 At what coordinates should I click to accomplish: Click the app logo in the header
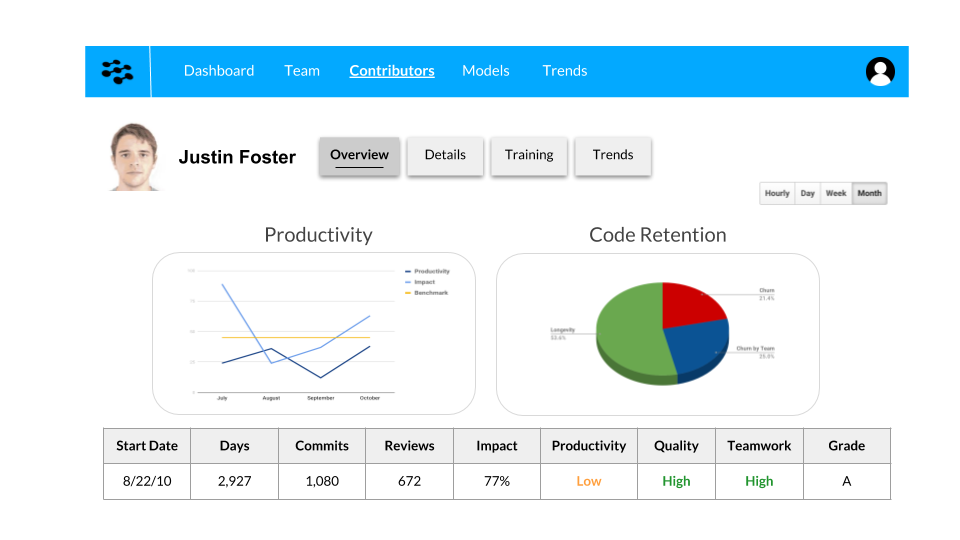pos(117,72)
